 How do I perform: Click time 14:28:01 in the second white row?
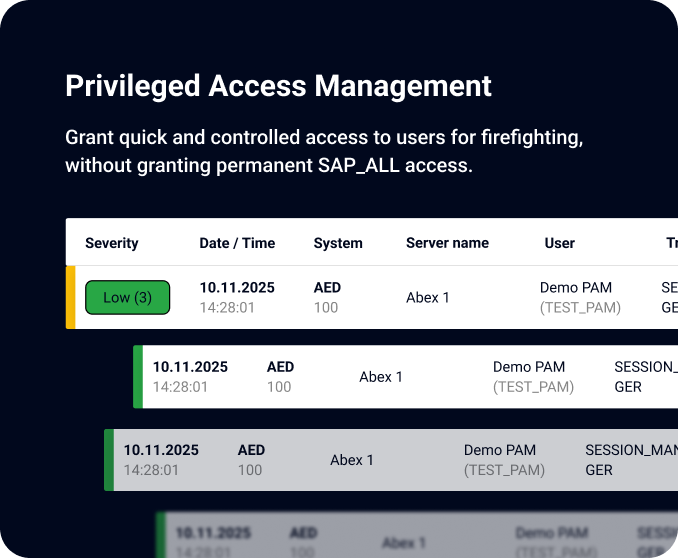[x=180, y=387]
